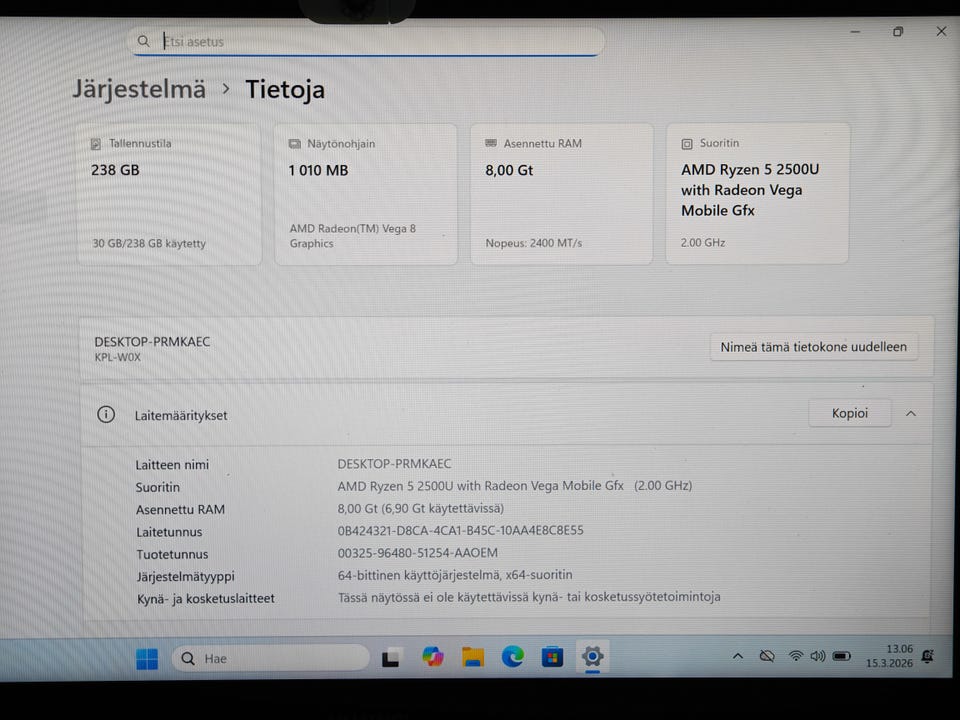
Task: Open File Explorer from taskbar
Action: (473, 657)
